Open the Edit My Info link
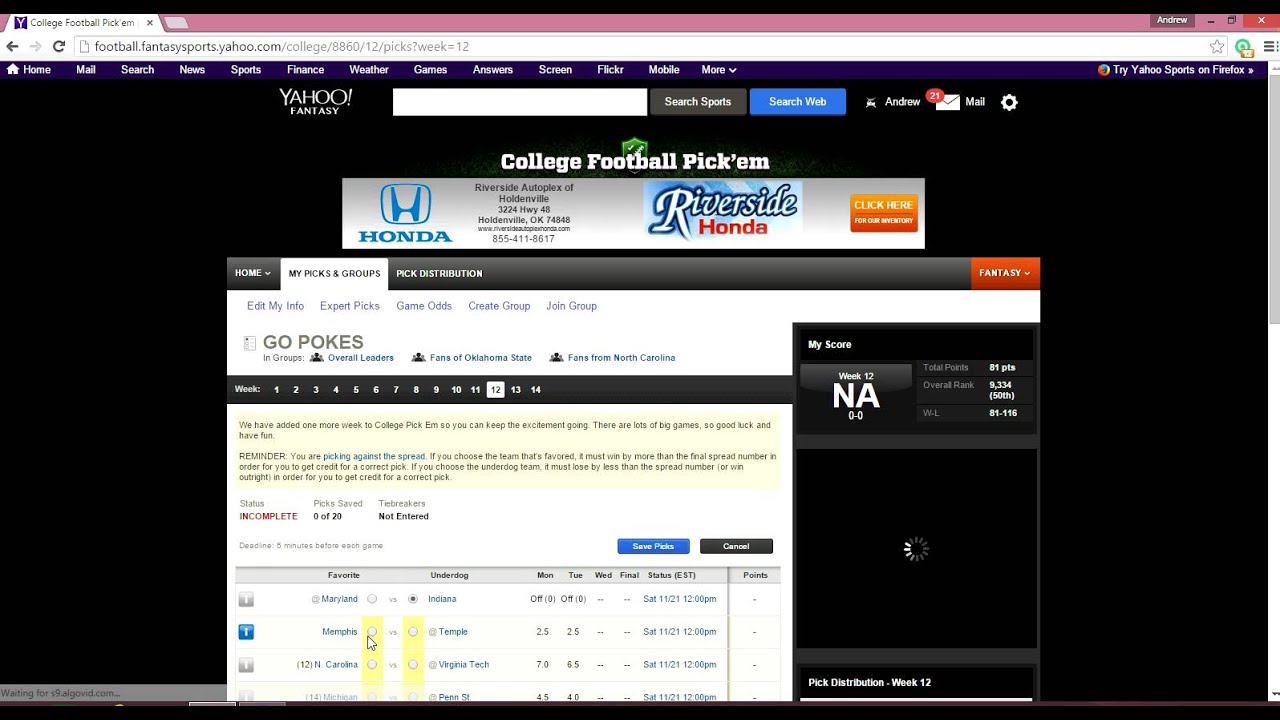The height and width of the screenshot is (720, 1280). pyautogui.click(x=275, y=306)
